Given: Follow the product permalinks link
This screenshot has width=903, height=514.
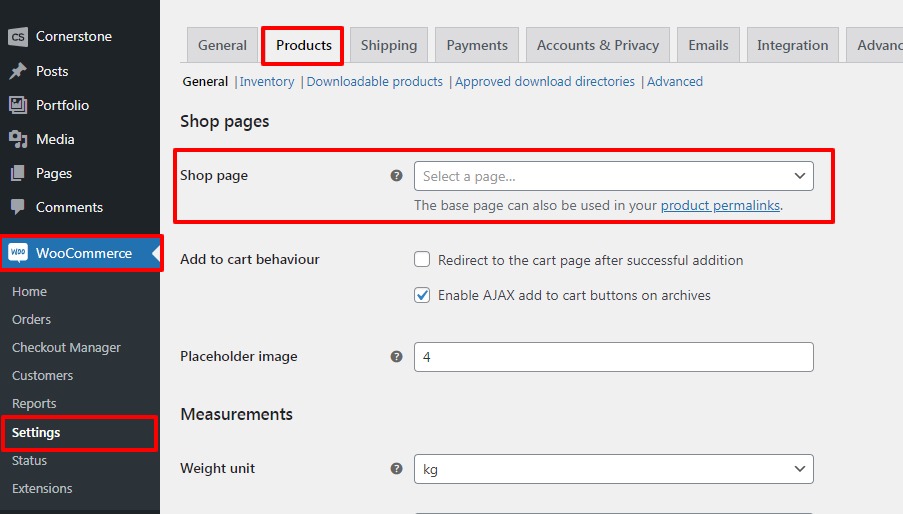Looking at the screenshot, I should coord(720,205).
